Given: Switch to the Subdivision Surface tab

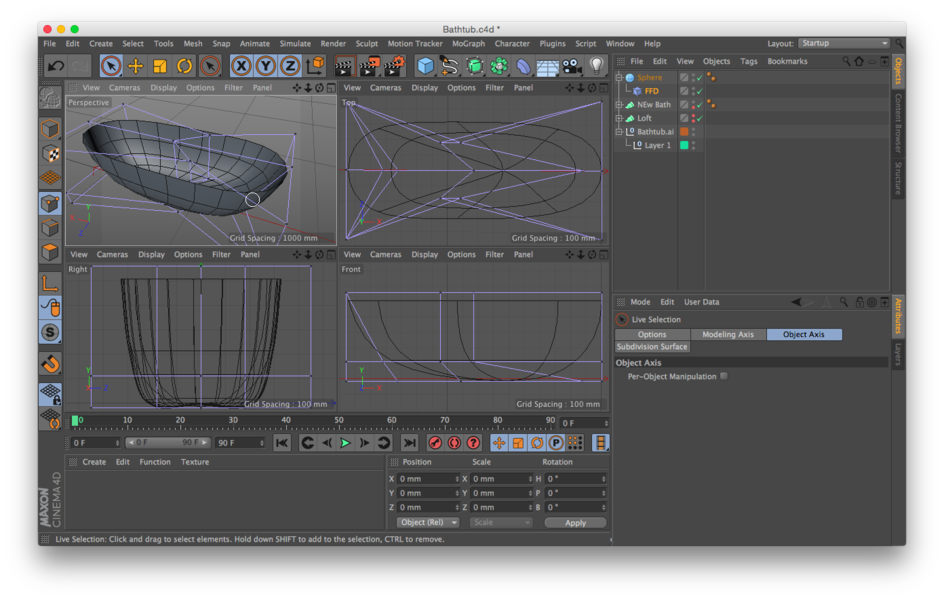Looking at the screenshot, I should 652,347.
